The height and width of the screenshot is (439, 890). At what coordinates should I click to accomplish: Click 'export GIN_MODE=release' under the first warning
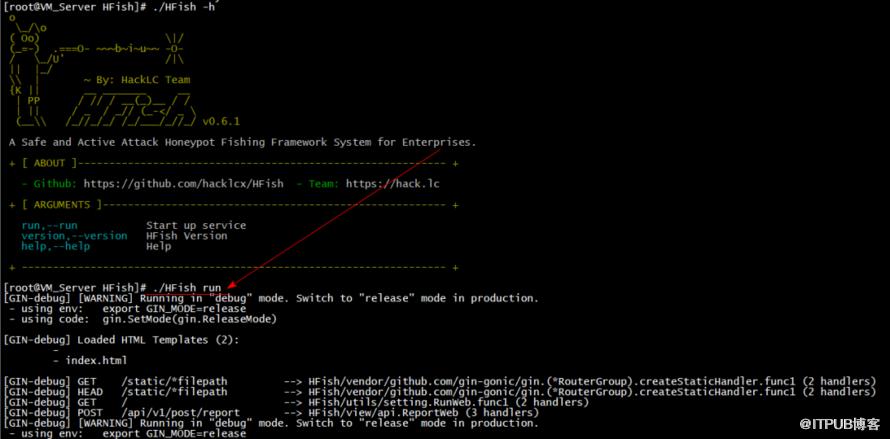tap(174, 309)
